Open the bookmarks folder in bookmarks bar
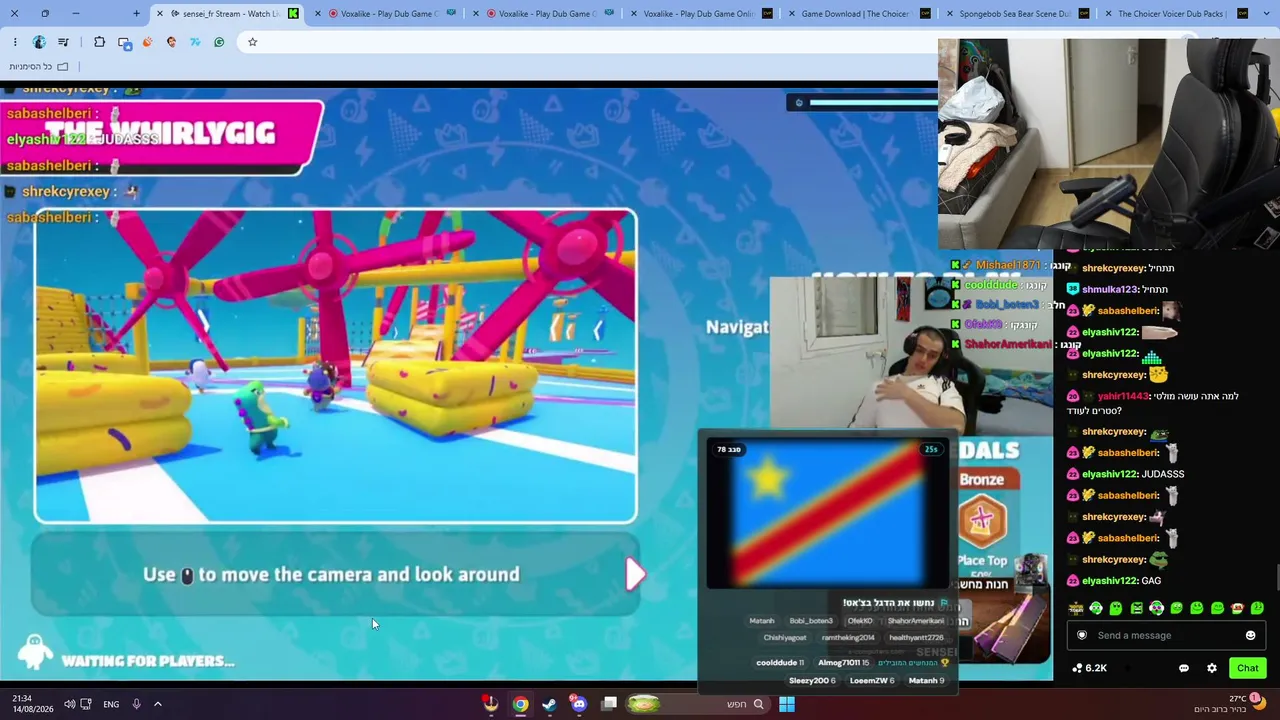Viewport: 1280px width, 720px height. (x=39, y=66)
